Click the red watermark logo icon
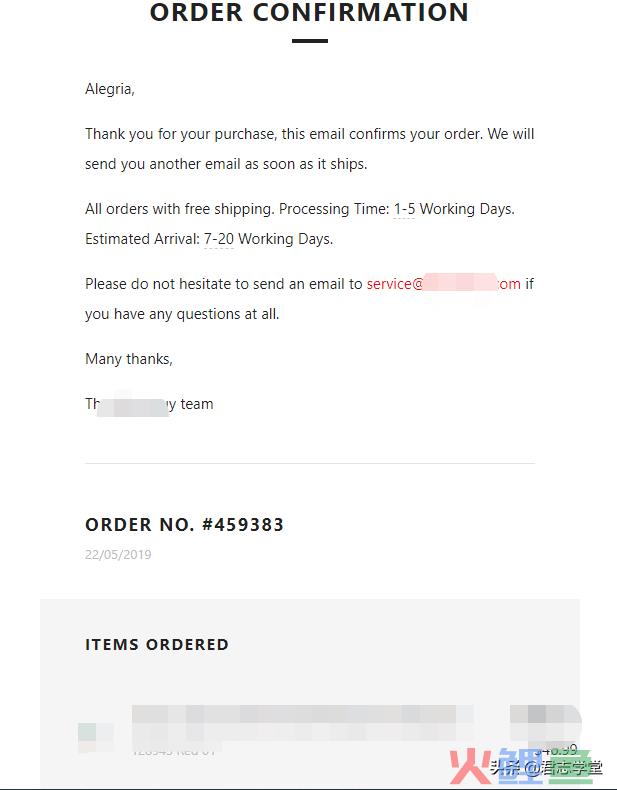Screen dimensions: 617x790 469,767
